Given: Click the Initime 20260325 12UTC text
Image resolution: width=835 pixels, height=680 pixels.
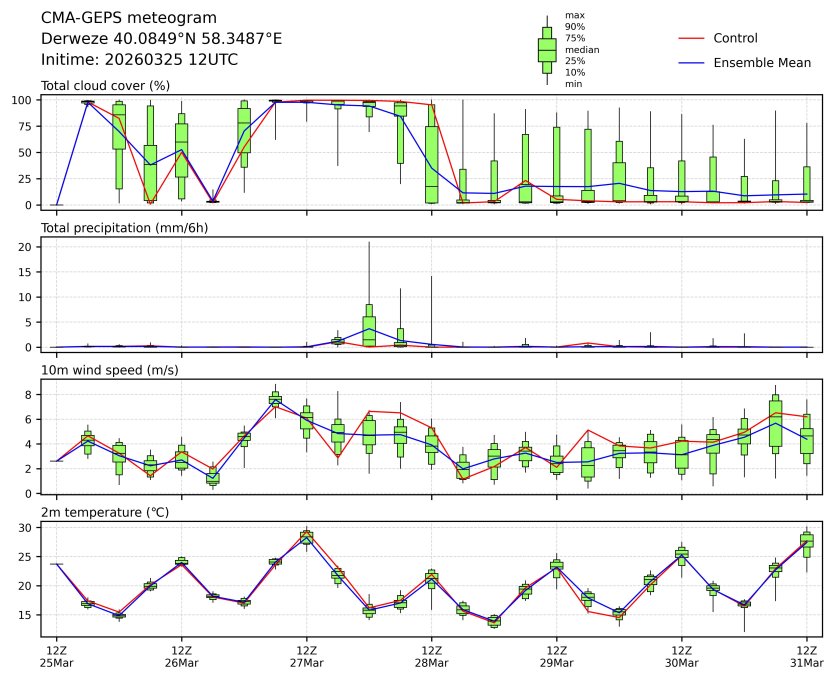Looking at the screenshot, I should (x=139, y=59).
